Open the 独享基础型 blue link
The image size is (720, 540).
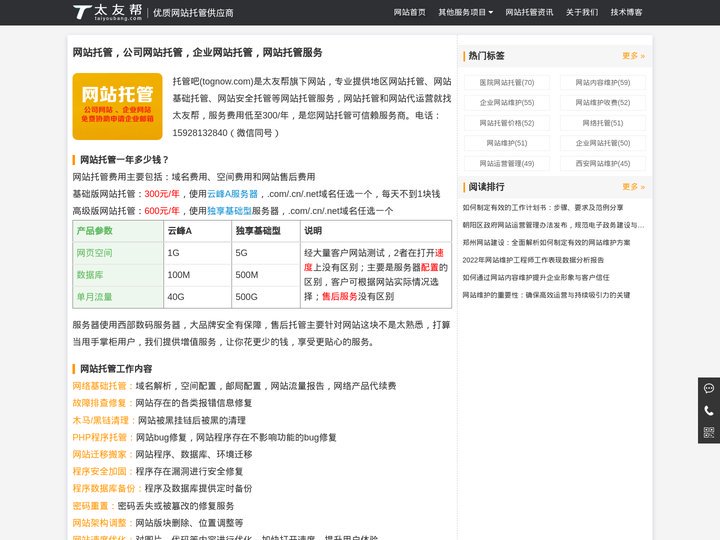point(229,211)
